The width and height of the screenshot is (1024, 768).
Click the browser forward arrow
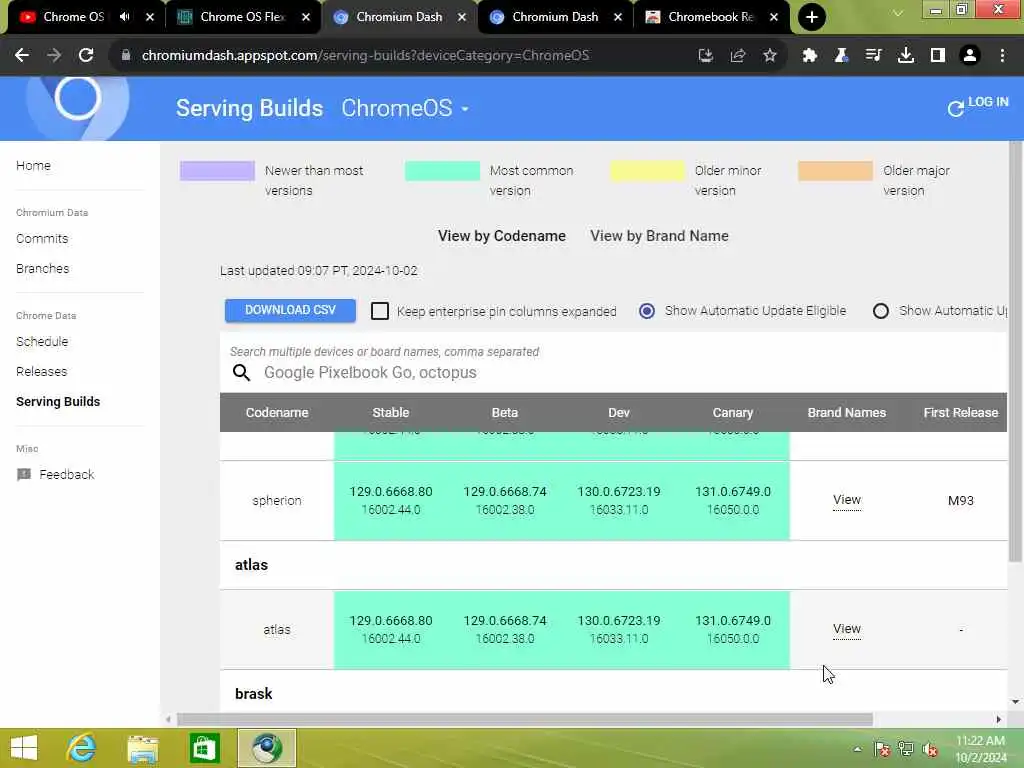coord(54,56)
